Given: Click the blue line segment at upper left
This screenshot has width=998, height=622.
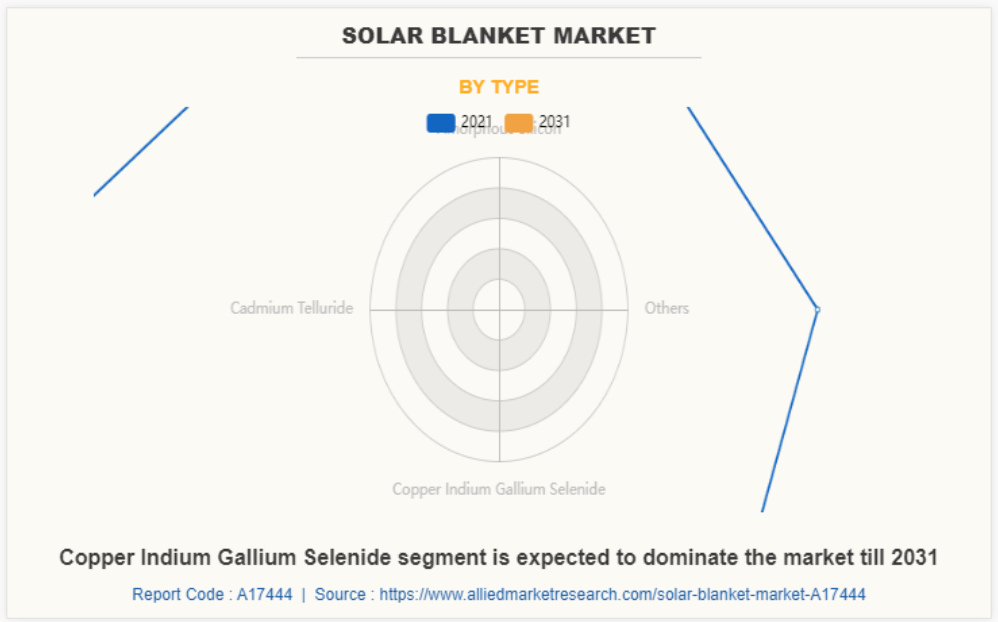Looking at the screenshot, I should [140, 151].
